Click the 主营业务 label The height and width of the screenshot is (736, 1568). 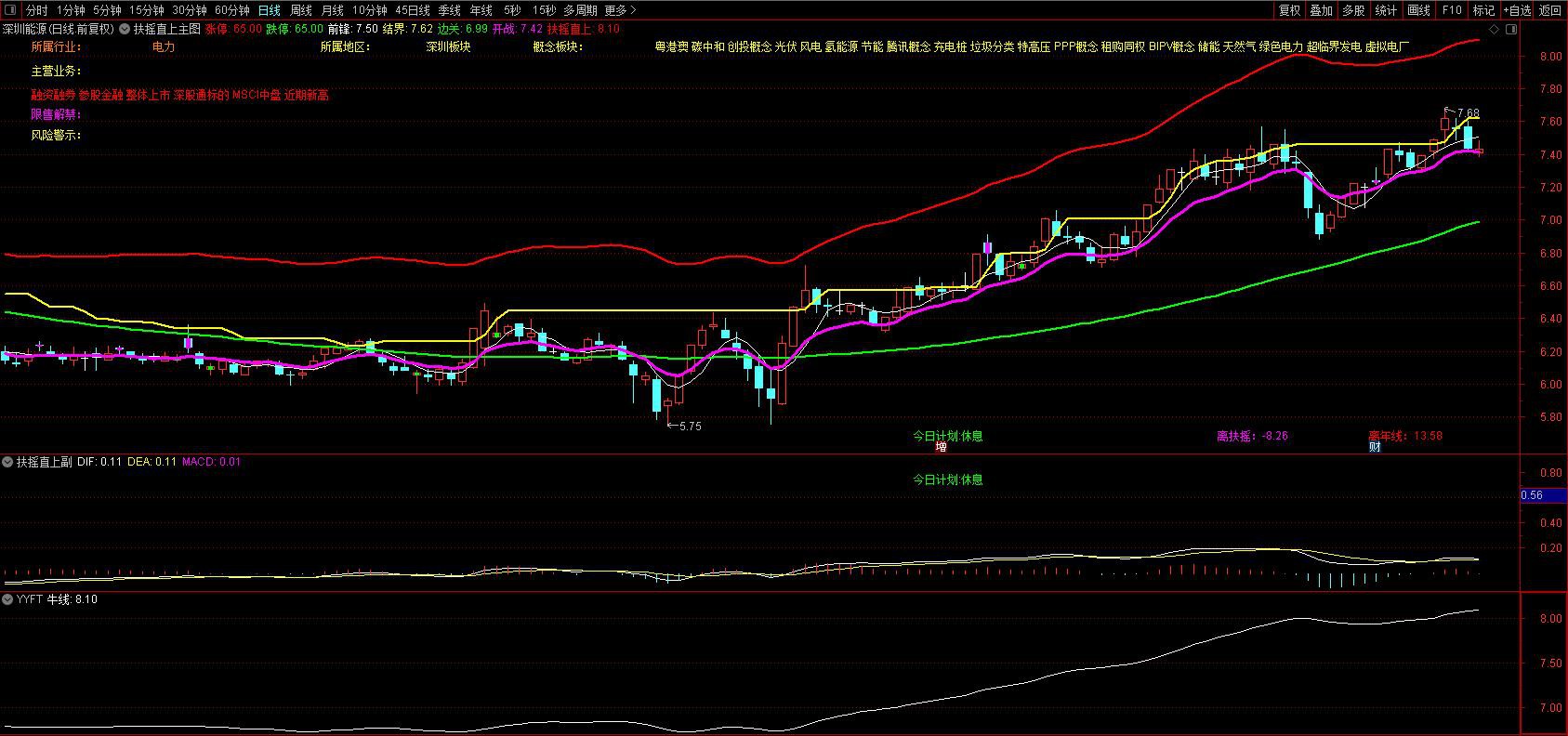point(56,71)
